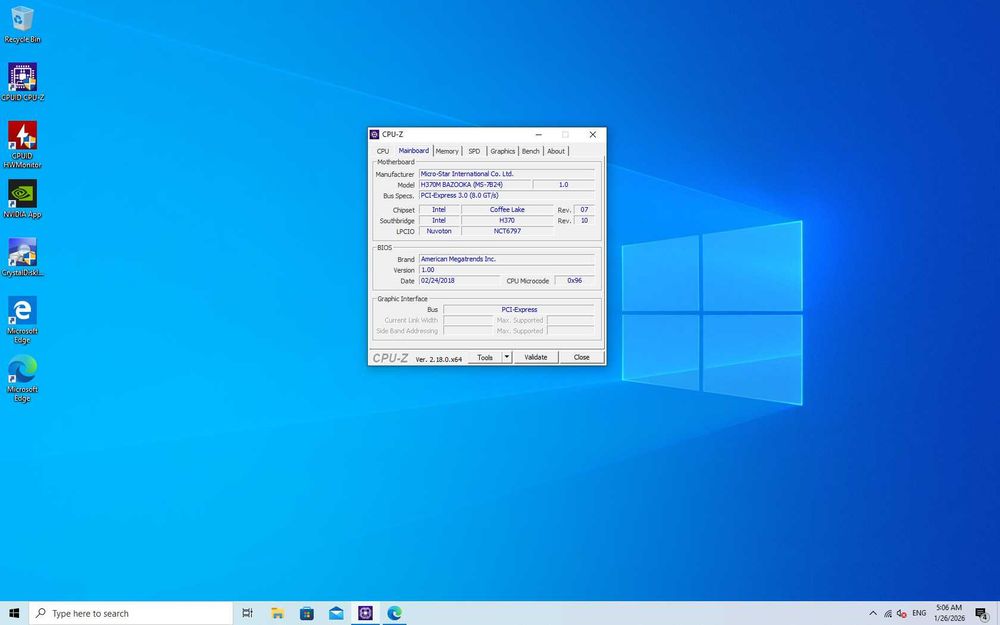
Task: Open Task View on the taskbar
Action: (x=247, y=613)
